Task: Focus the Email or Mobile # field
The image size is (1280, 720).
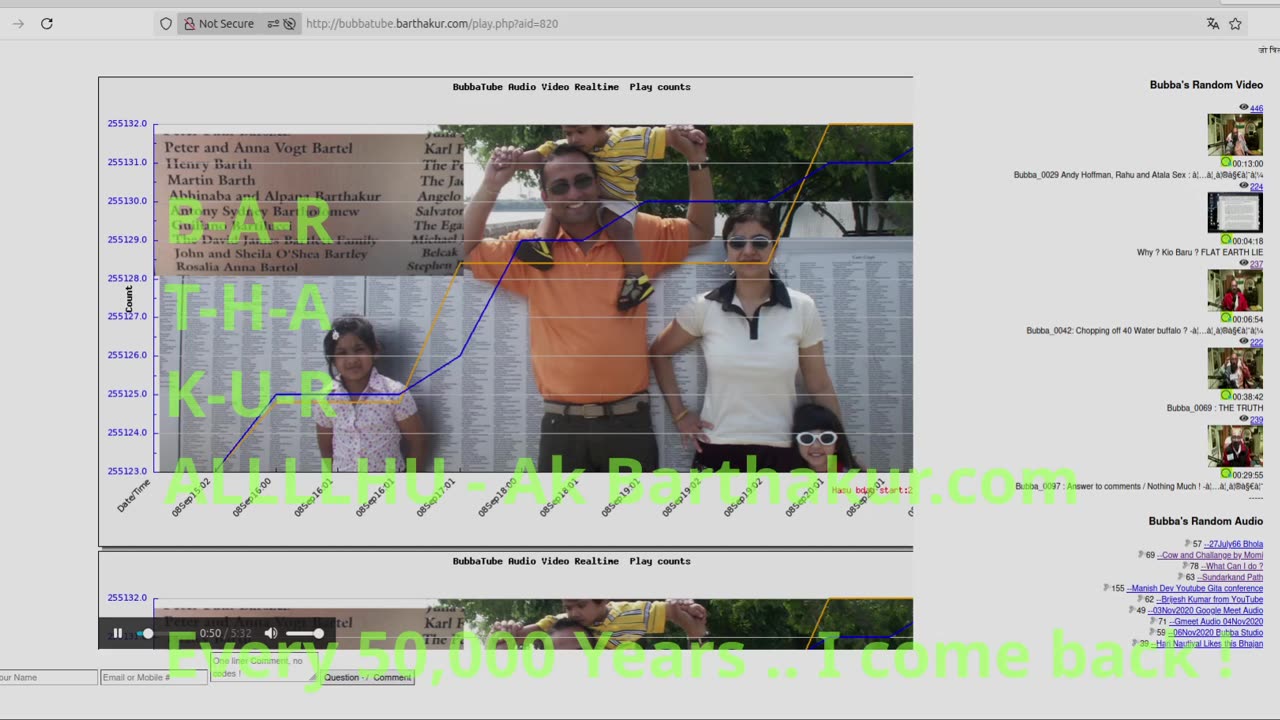Action: (154, 677)
